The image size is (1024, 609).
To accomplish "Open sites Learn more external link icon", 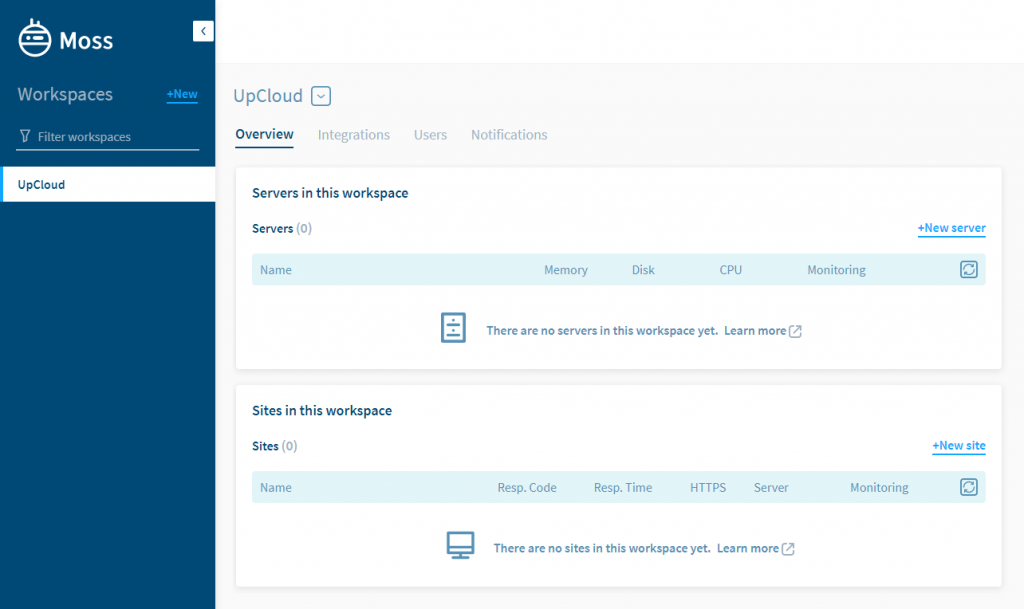I will [x=786, y=548].
